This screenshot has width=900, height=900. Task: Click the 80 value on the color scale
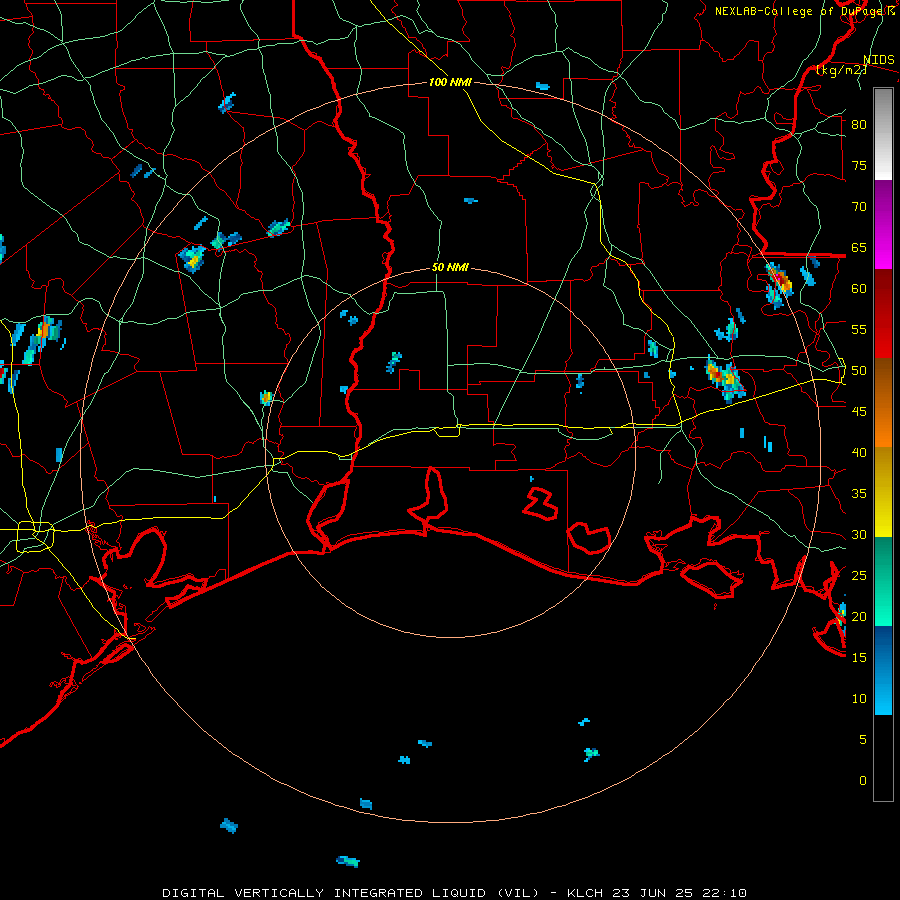859,125
